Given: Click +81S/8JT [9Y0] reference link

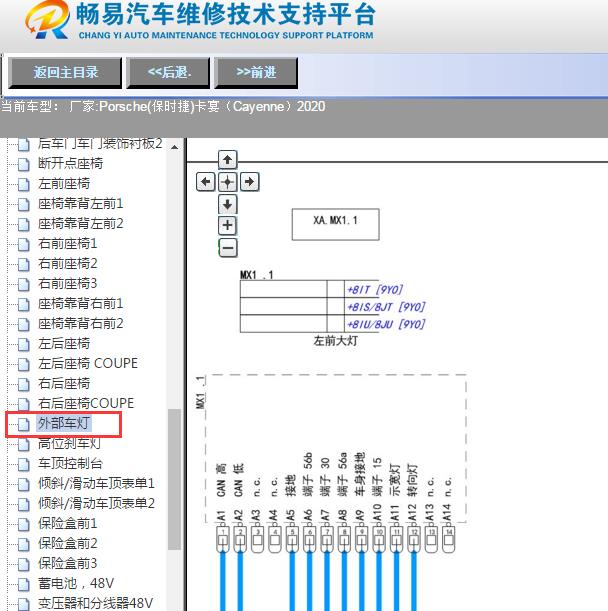Looking at the screenshot, I should pyautogui.click(x=386, y=307).
